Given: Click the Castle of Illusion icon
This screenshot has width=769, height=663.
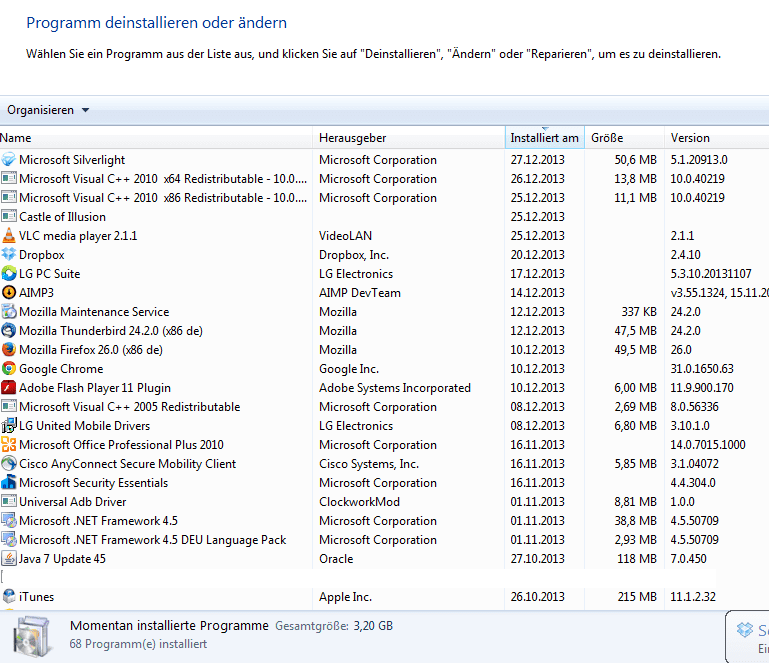Looking at the screenshot, I should [9, 216].
